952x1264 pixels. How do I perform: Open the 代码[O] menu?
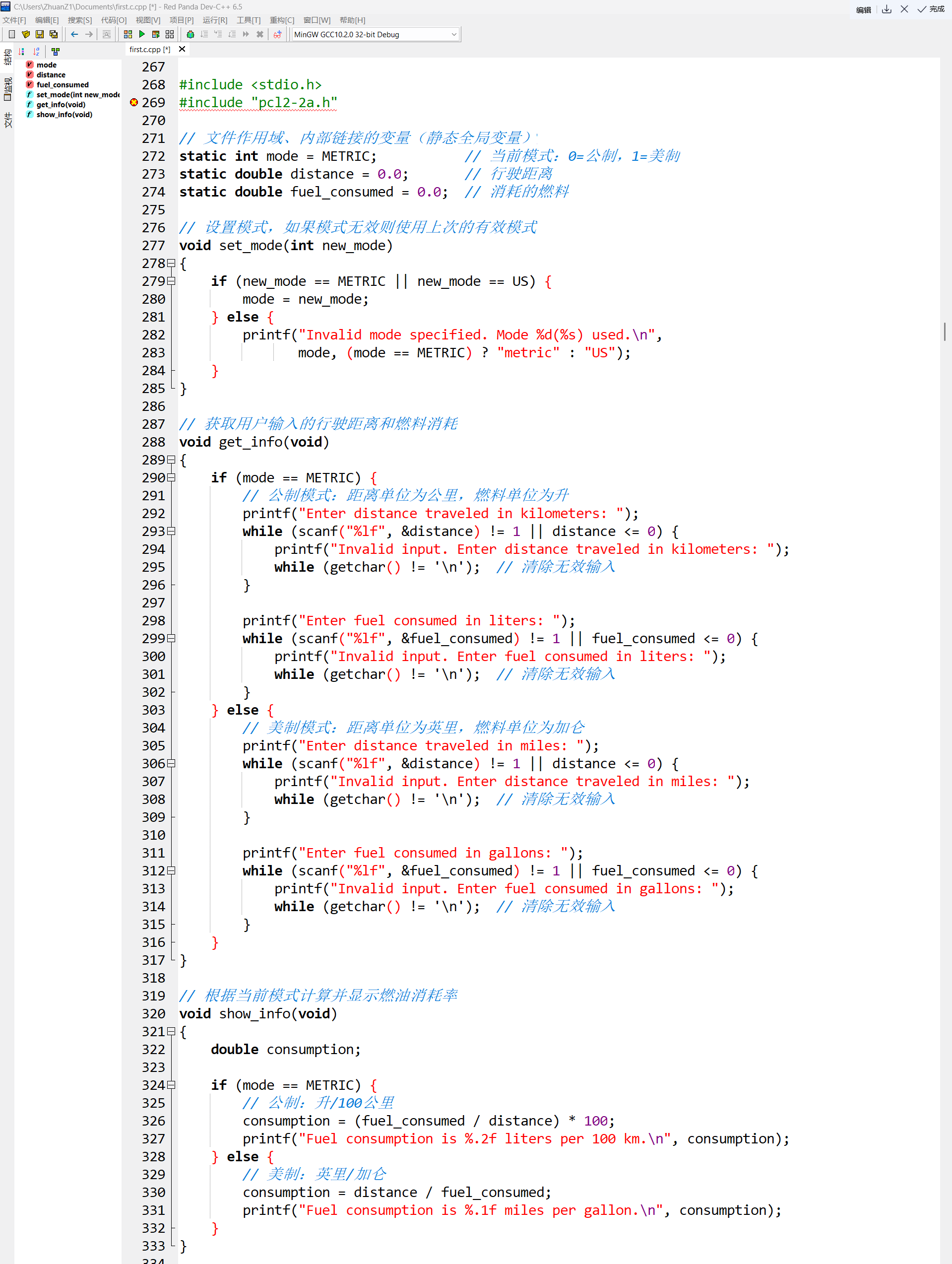(114, 20)
